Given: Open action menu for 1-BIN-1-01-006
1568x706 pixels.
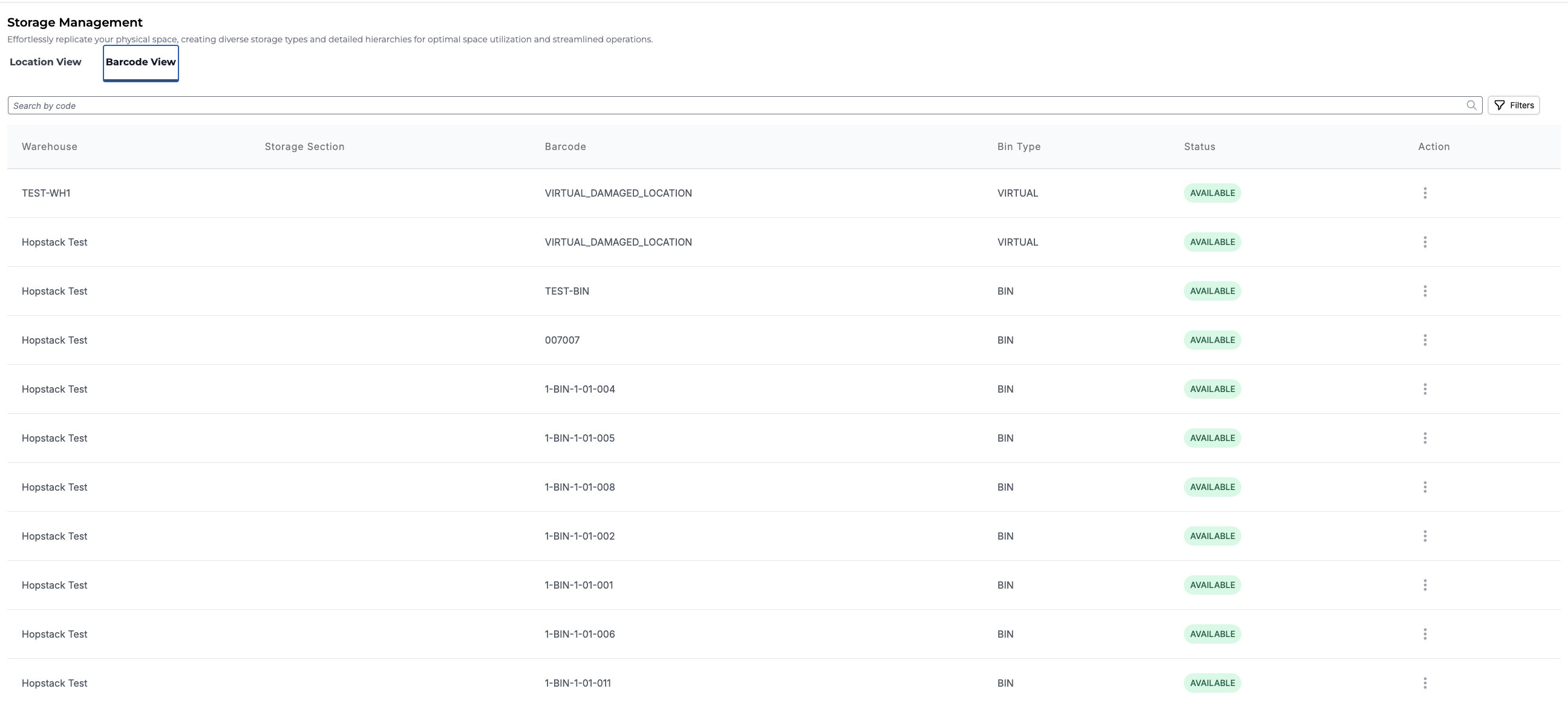Looking at the screenshot, I should 1425,634.
